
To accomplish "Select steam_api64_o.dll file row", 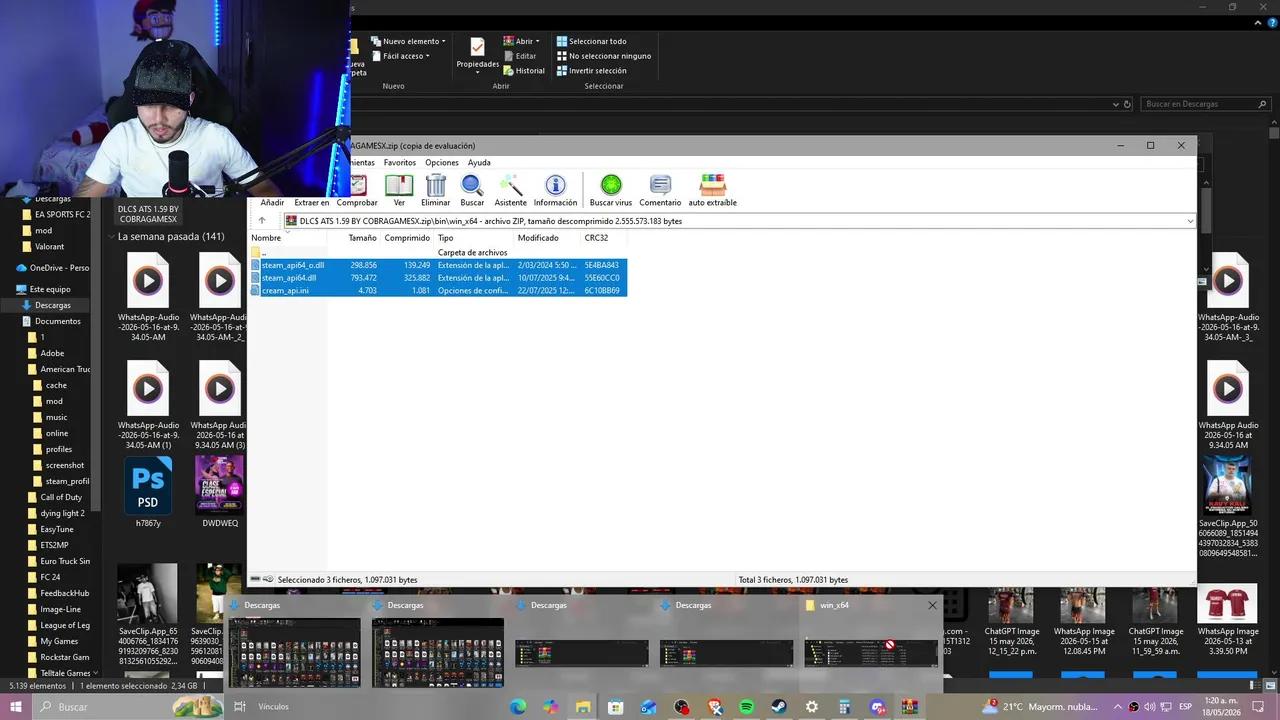I will 438,265.
